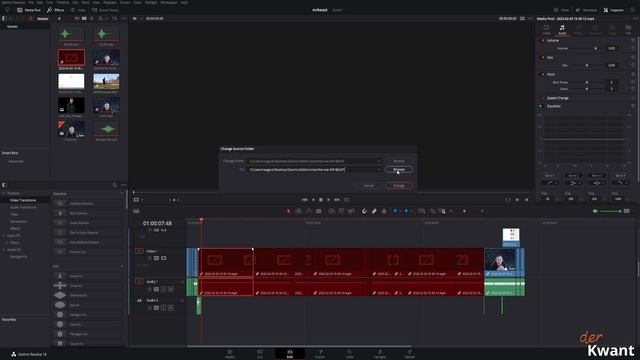Screen dimensions: 640x360
Task: Switch inspector to File tab
Action: coord(628,29)
